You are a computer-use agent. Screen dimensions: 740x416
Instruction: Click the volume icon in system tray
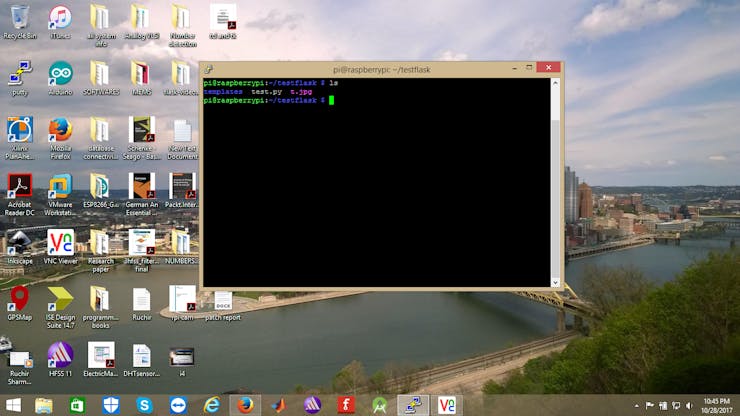(689, 406)
